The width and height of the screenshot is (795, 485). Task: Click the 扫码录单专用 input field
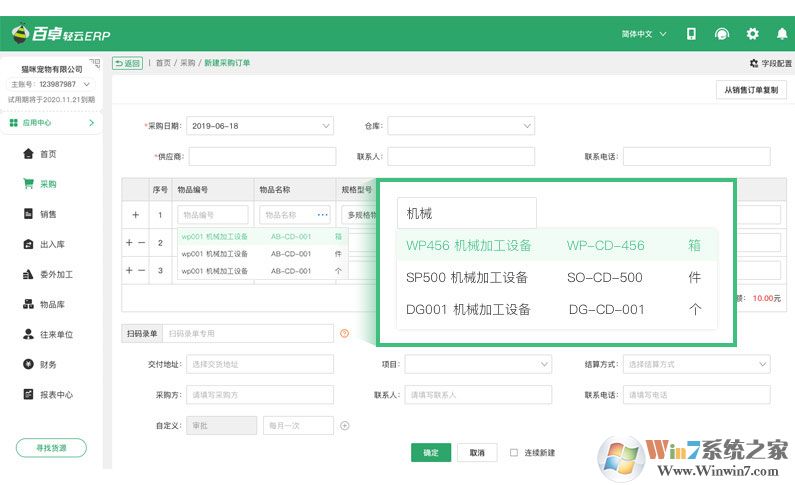coord(247,333)
